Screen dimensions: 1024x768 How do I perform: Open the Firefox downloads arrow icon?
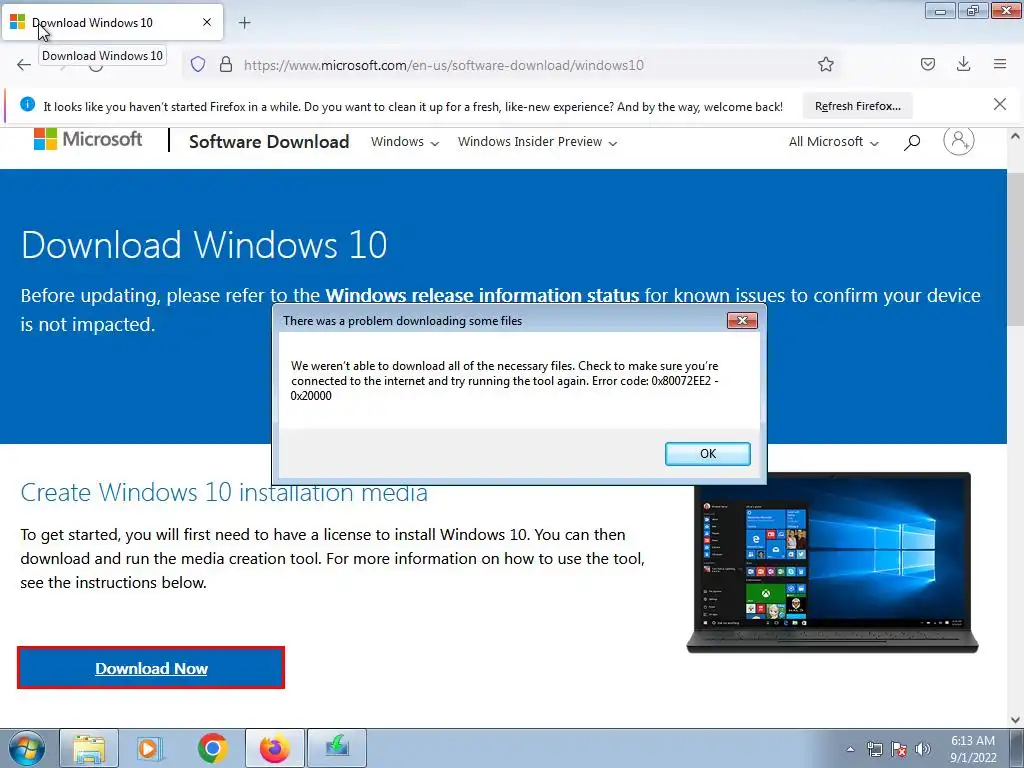tap(963, 64)
